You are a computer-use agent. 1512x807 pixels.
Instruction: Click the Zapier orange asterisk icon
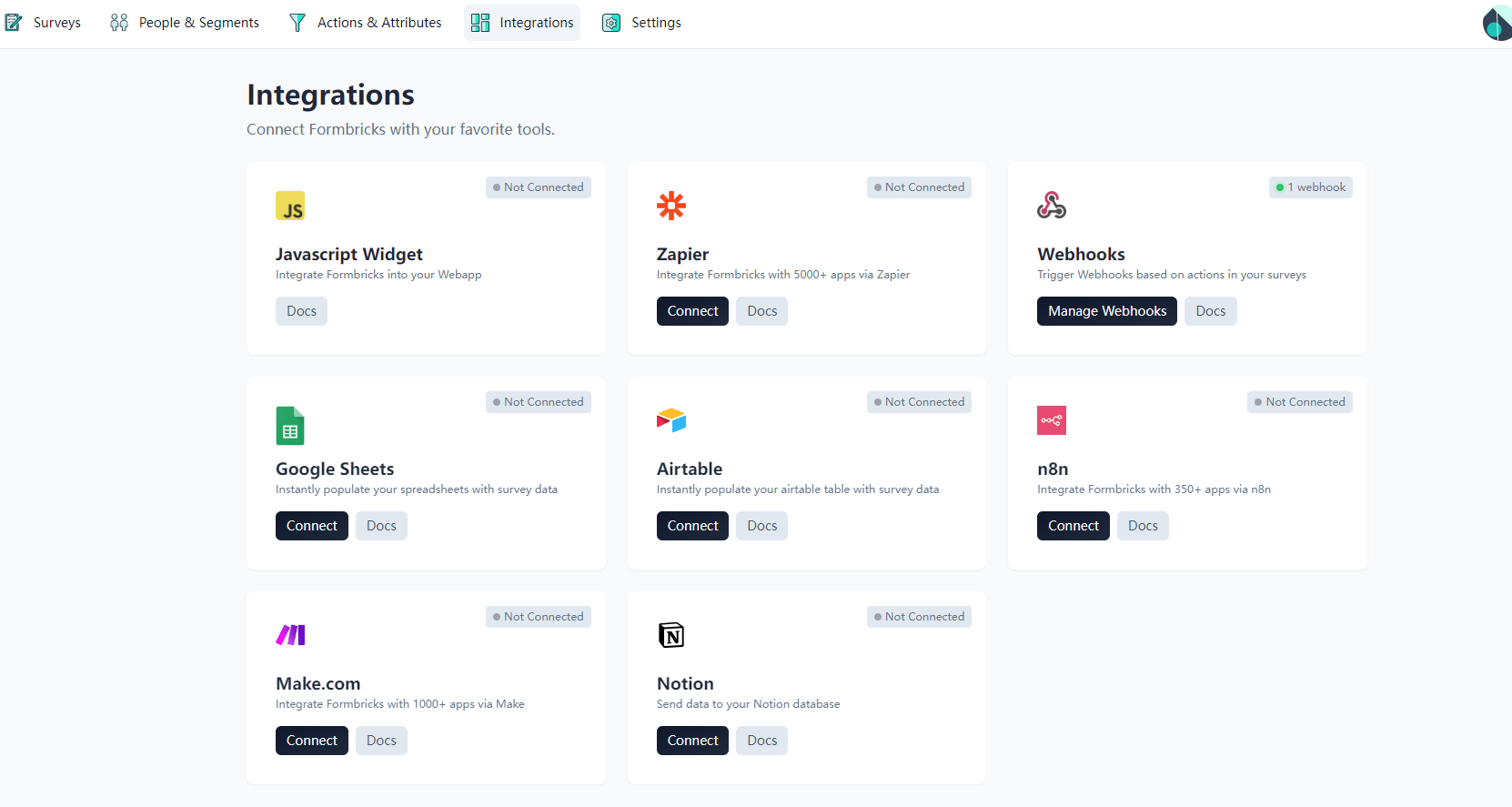pos(671,206)
